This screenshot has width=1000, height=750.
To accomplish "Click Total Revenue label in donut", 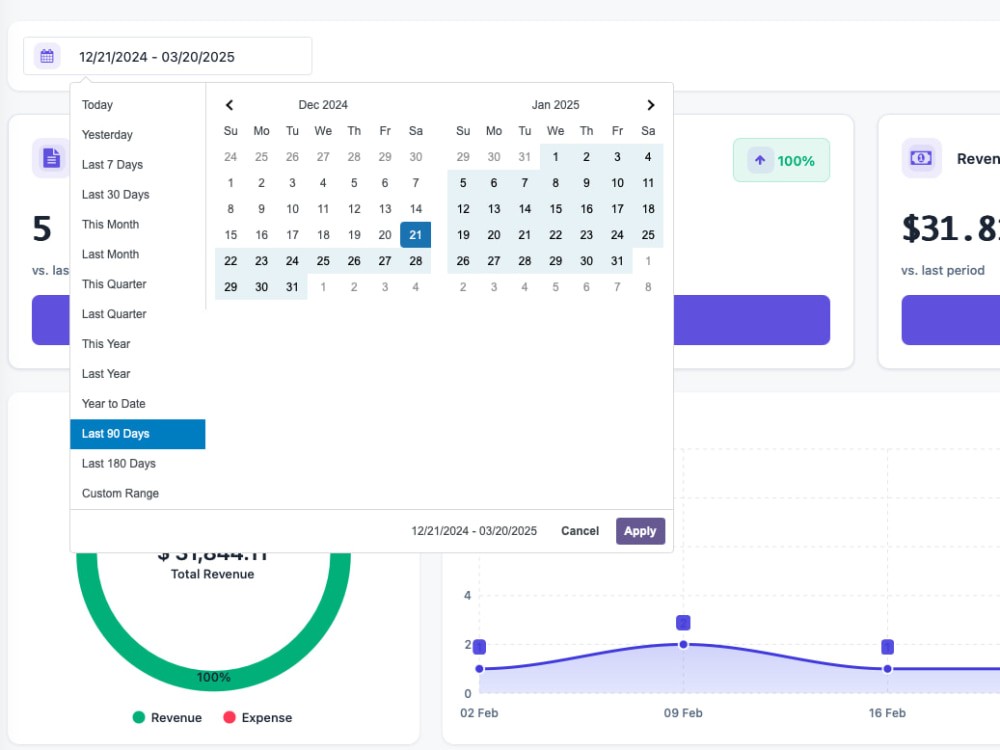I will pos(212,574).
